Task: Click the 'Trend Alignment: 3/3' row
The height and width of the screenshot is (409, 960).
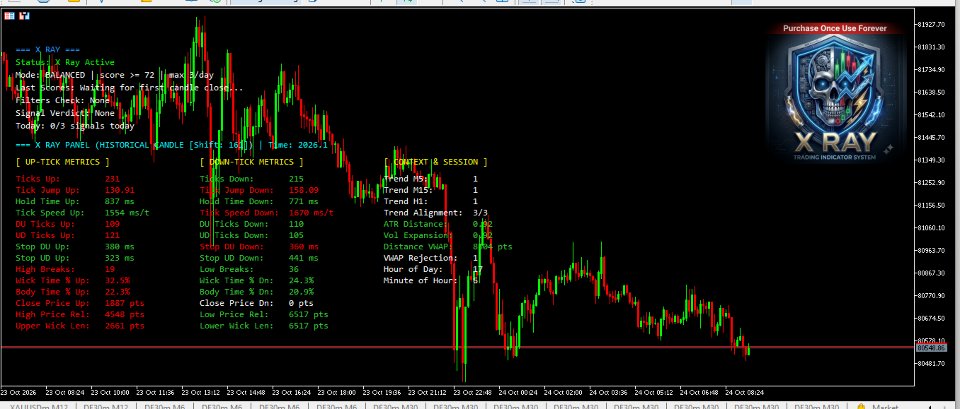Action: [x=435, y=213]
